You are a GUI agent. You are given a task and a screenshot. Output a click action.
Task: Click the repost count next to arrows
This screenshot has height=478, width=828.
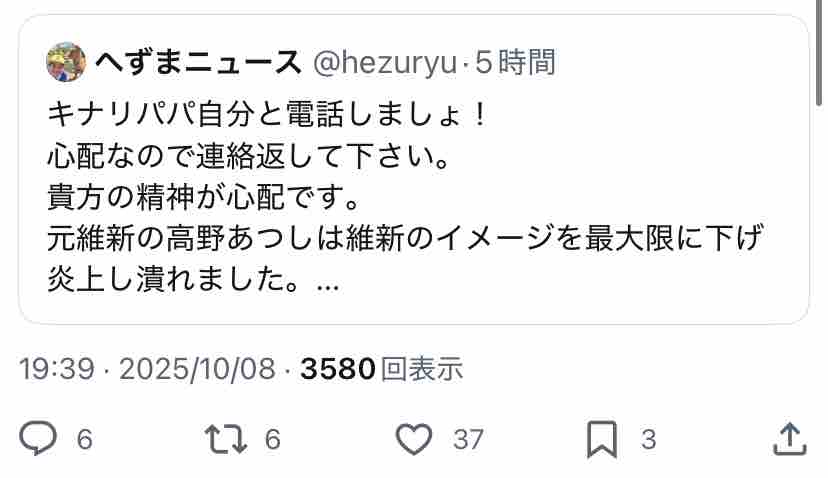click(x=272, y=439)
